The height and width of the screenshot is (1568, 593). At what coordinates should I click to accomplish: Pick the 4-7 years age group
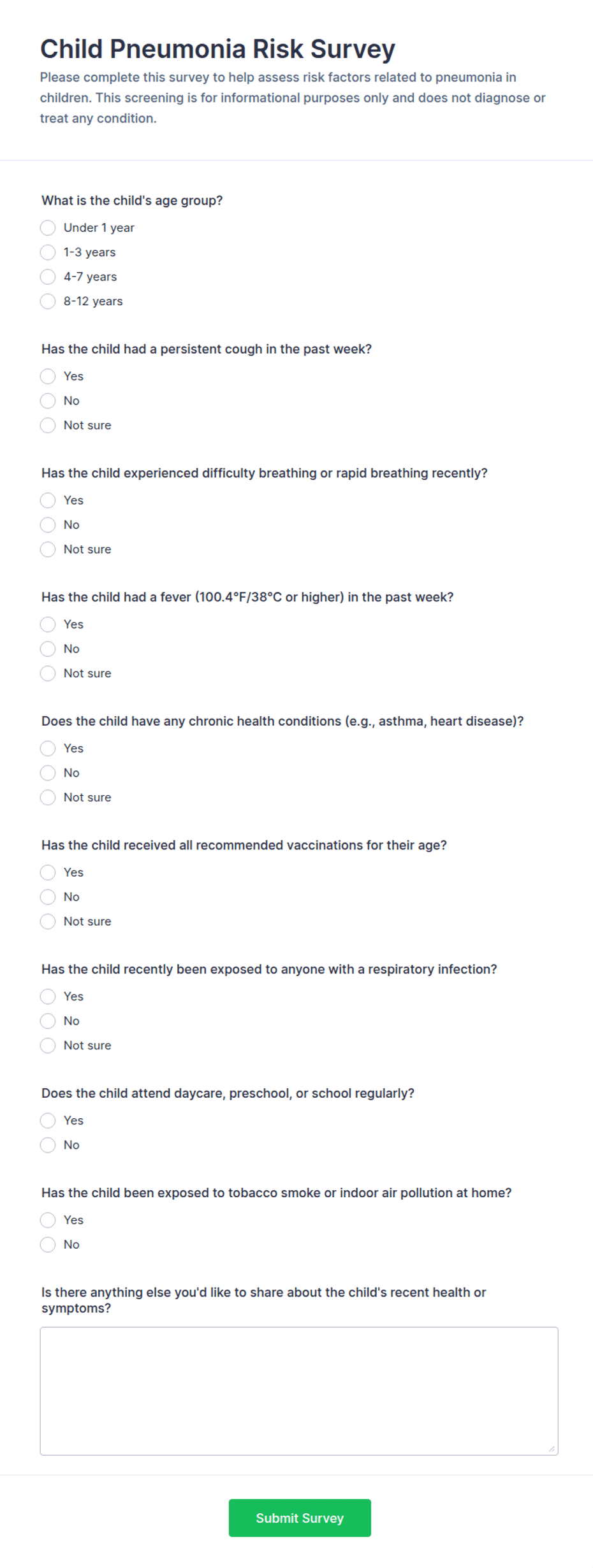[x=48, y=277]
